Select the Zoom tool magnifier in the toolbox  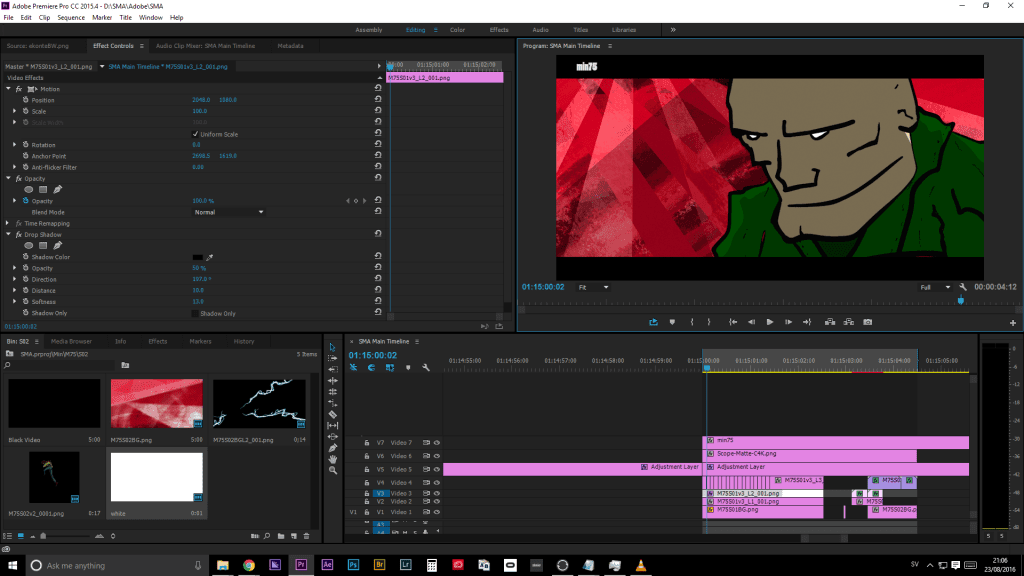[332, 470]
